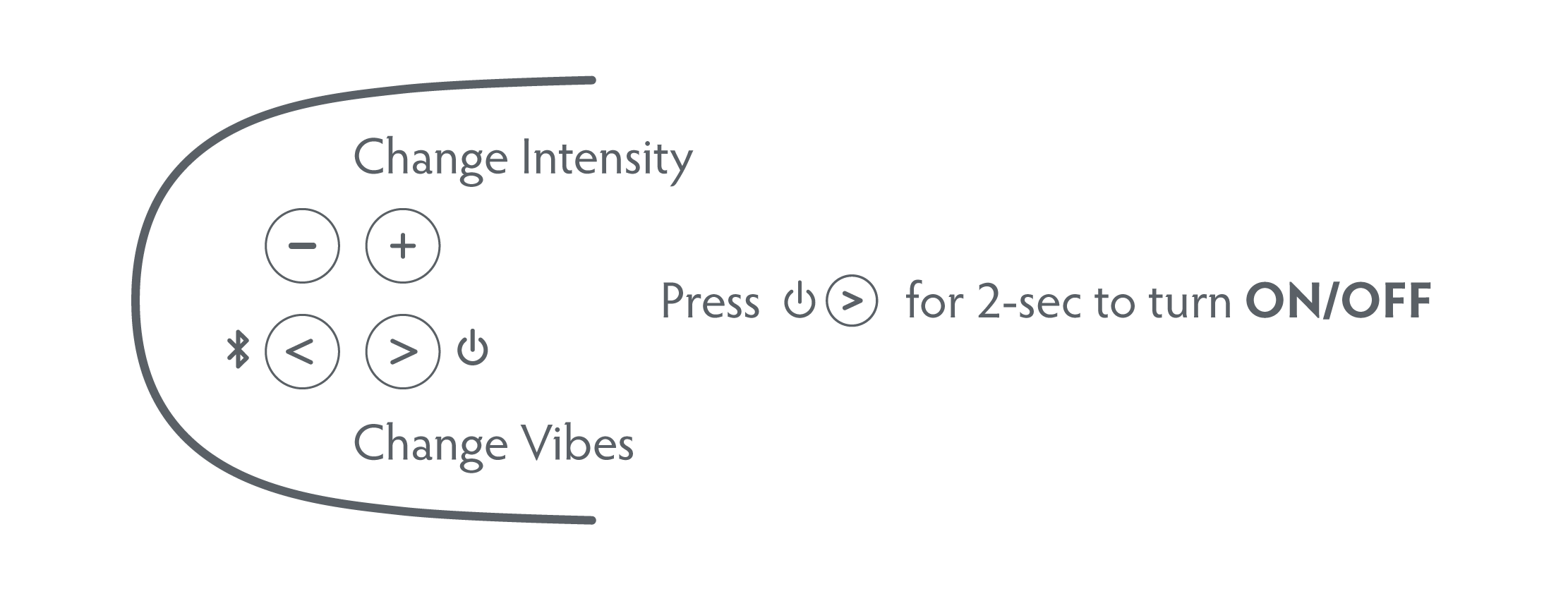Click the word Intensity

click(x=607, y=159)
